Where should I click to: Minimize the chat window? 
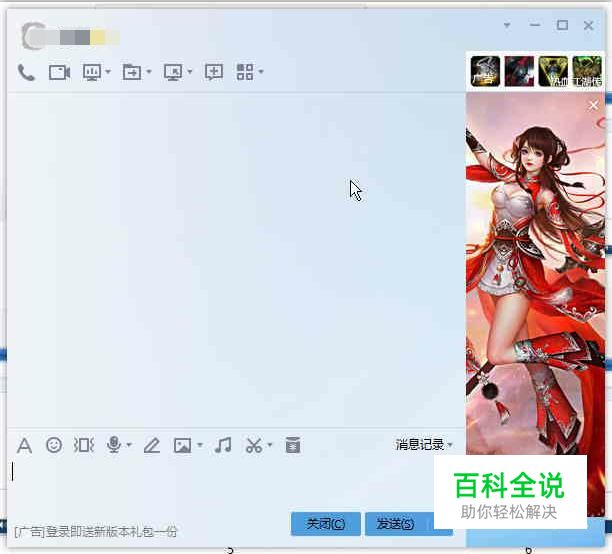coord(535,25)
